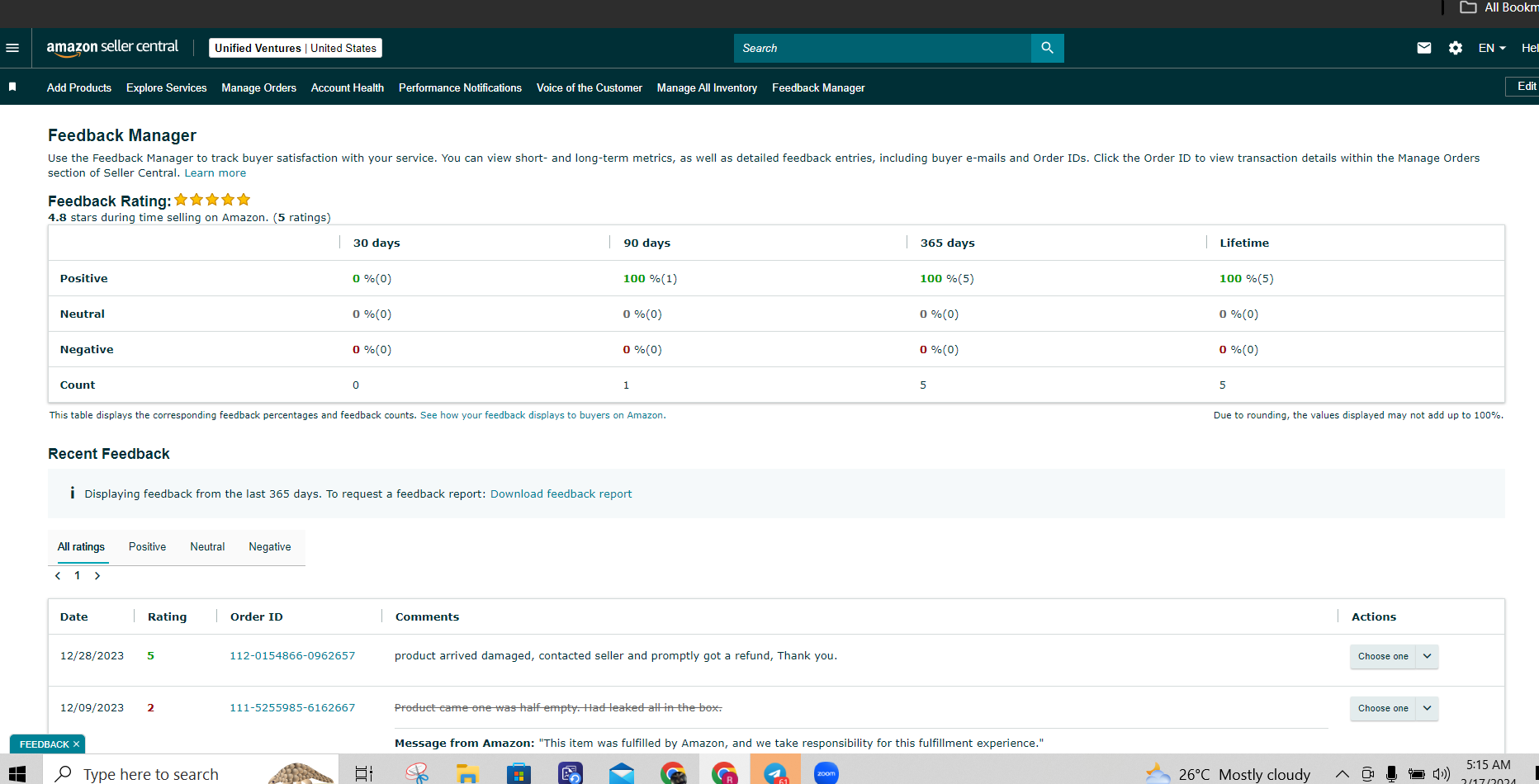
Task: Click the Edit button in nav bar
Action: (1523, 87)
